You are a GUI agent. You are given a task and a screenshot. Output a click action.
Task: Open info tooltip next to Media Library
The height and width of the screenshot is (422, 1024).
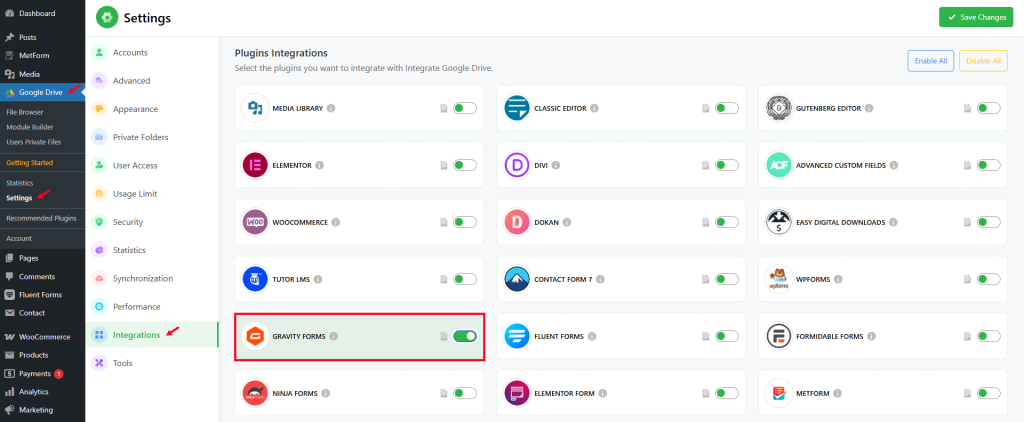[331, 108]
